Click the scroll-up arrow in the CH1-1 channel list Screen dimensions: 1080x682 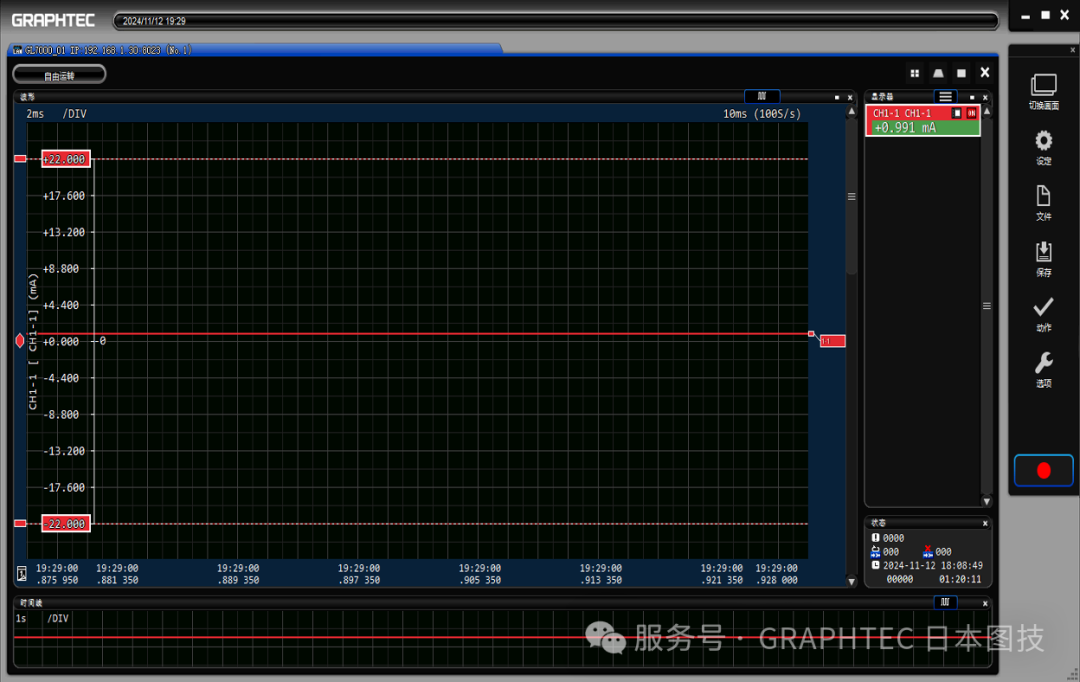click(x=987, y=112)
